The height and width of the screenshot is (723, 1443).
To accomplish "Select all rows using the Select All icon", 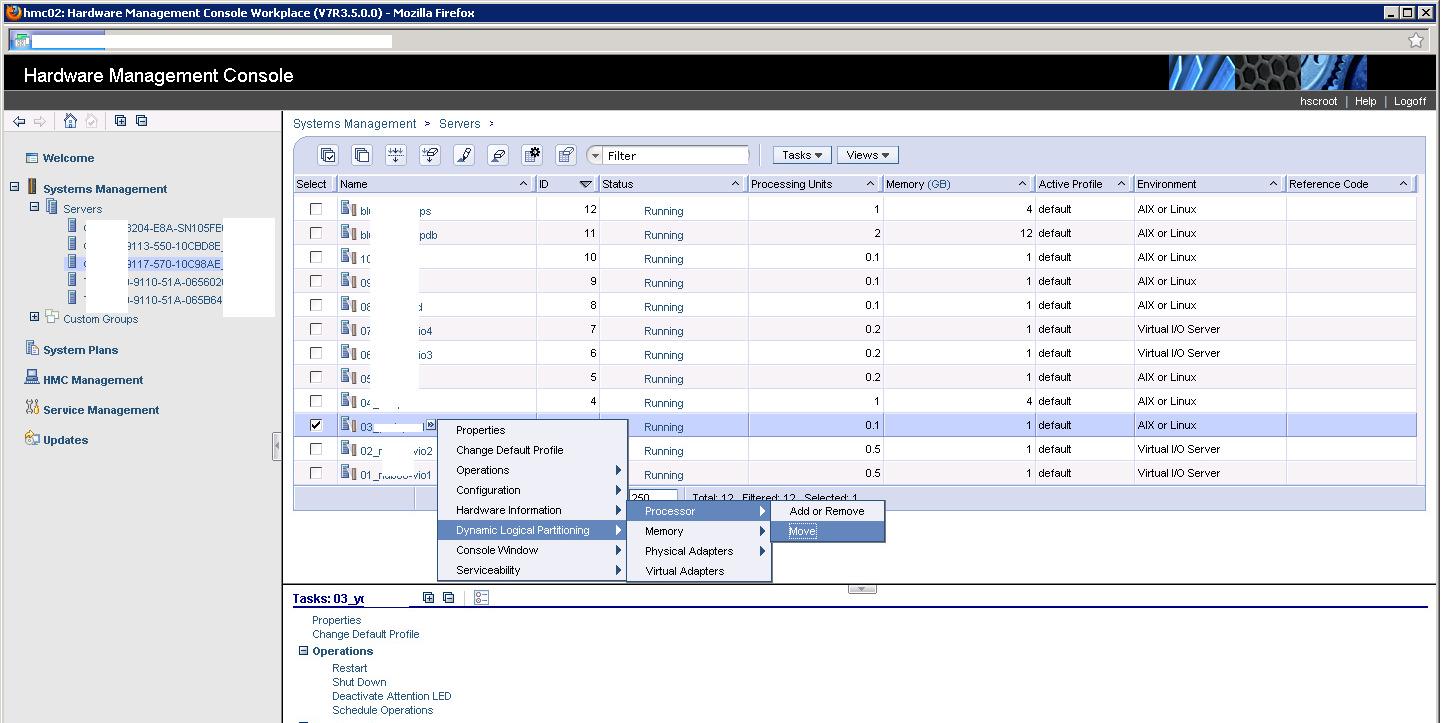I will [328, 155].
